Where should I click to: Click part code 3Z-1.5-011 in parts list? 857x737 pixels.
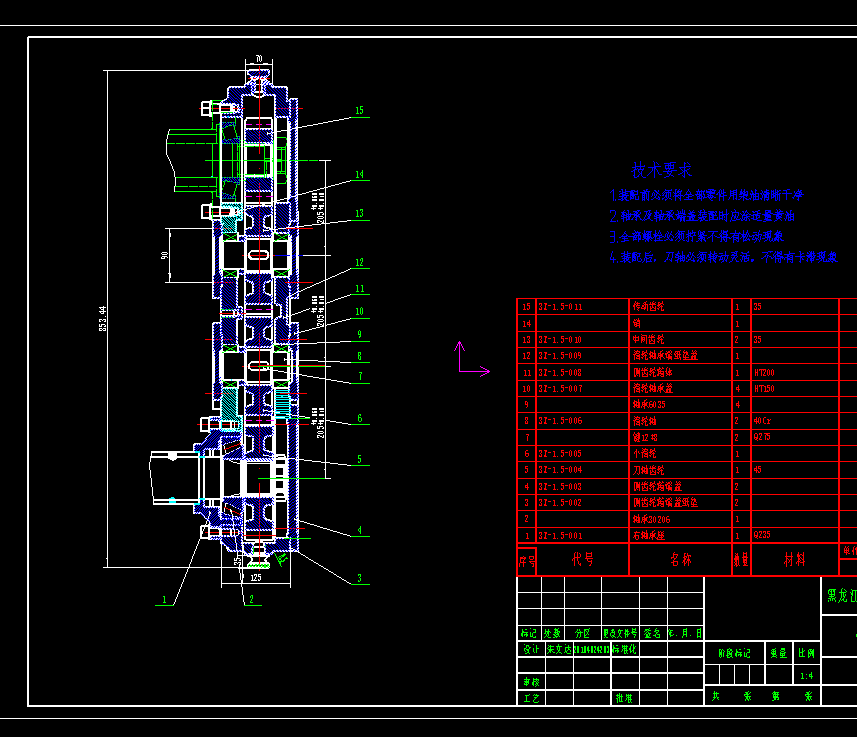tap(560, 307)
